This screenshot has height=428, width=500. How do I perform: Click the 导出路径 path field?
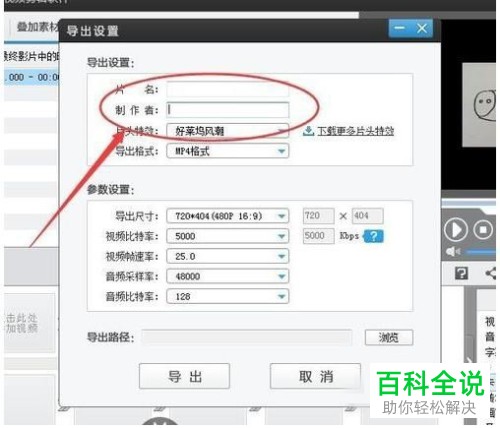point(247,338)
